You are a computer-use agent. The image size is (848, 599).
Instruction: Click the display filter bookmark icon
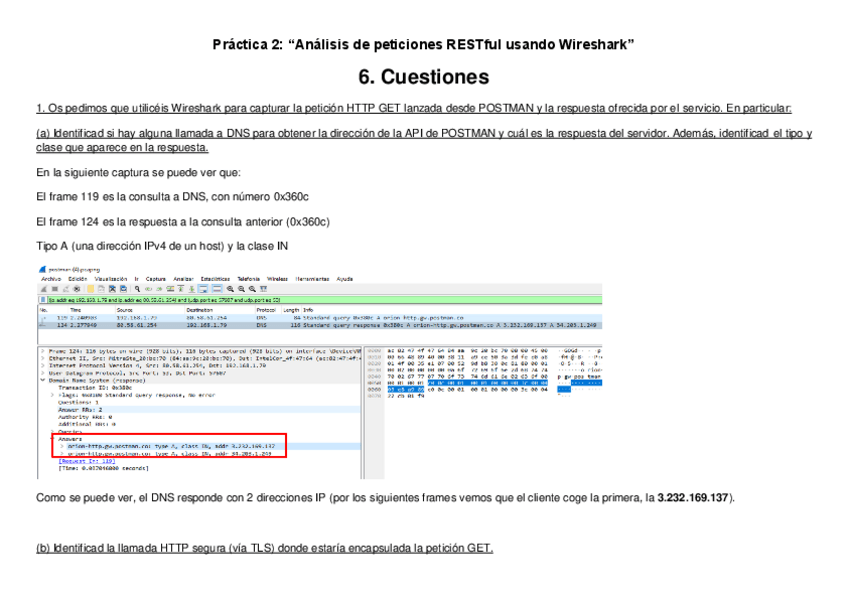[43, 300]
